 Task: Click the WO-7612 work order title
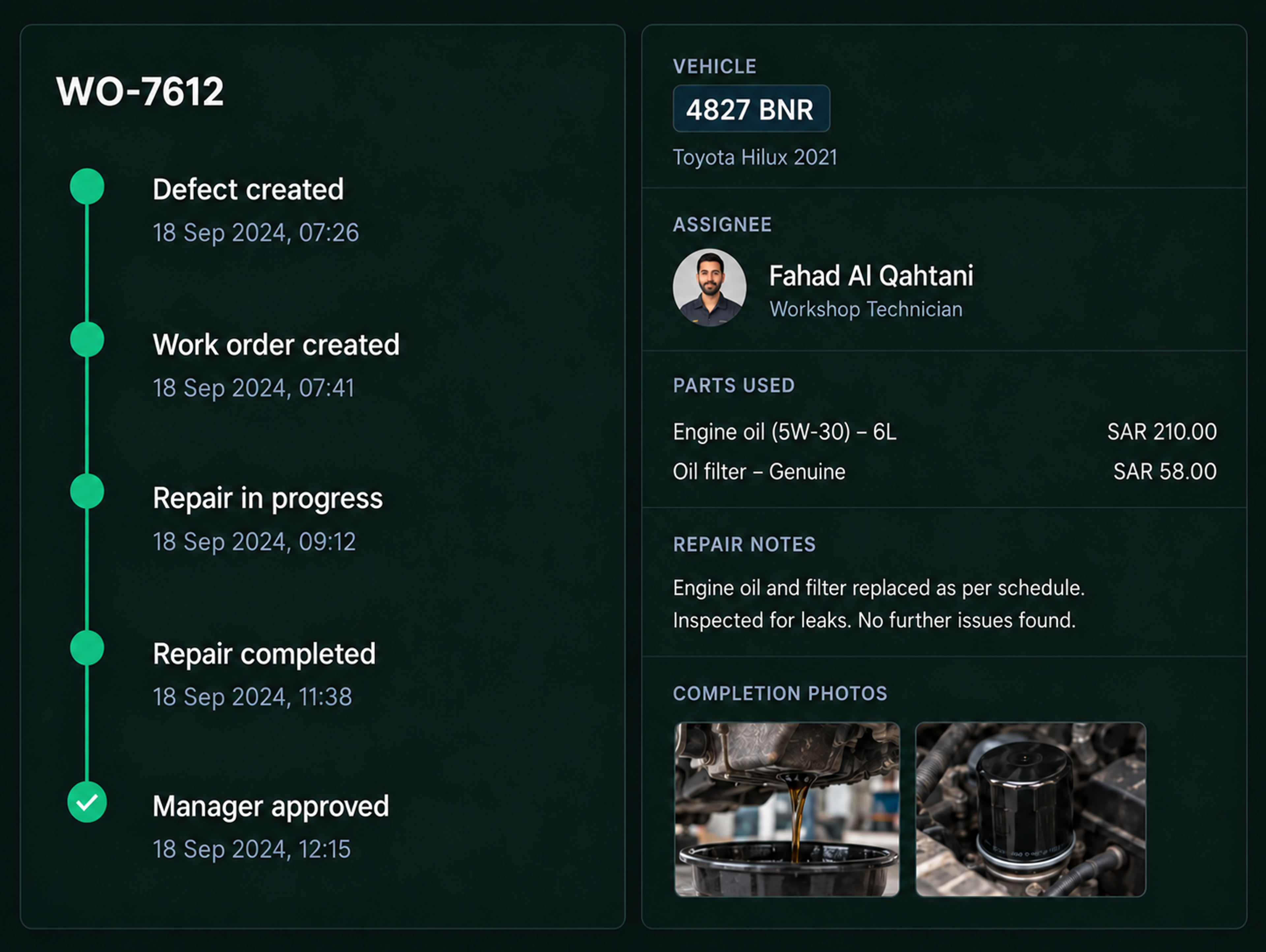click(140, 92)
